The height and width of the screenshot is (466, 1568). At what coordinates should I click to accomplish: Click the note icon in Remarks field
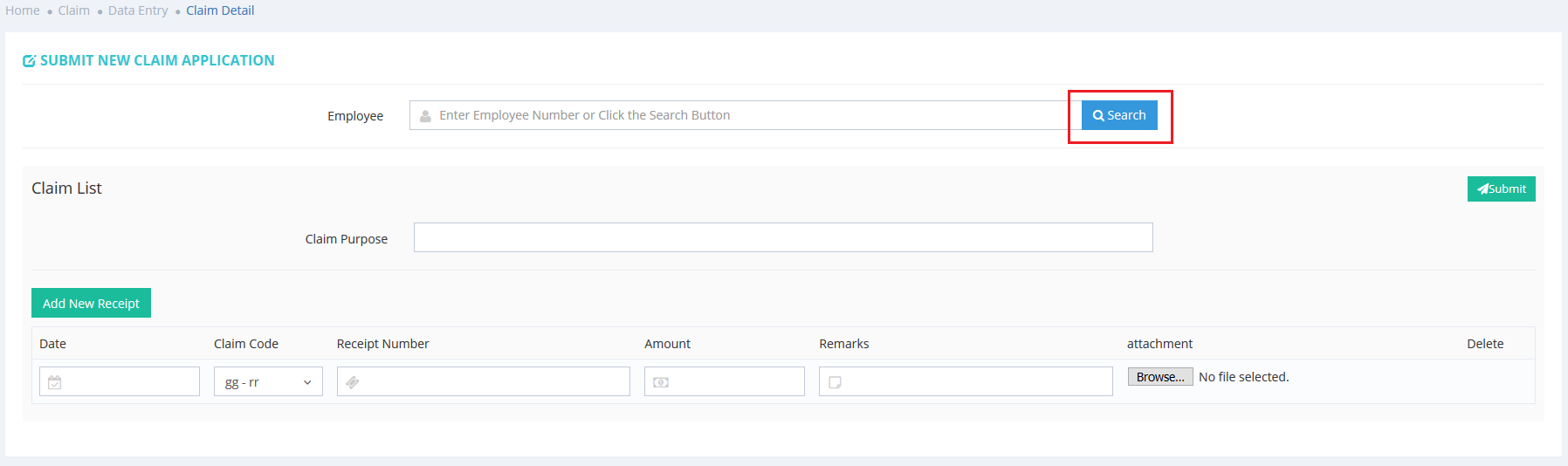[x=835, y=382]
